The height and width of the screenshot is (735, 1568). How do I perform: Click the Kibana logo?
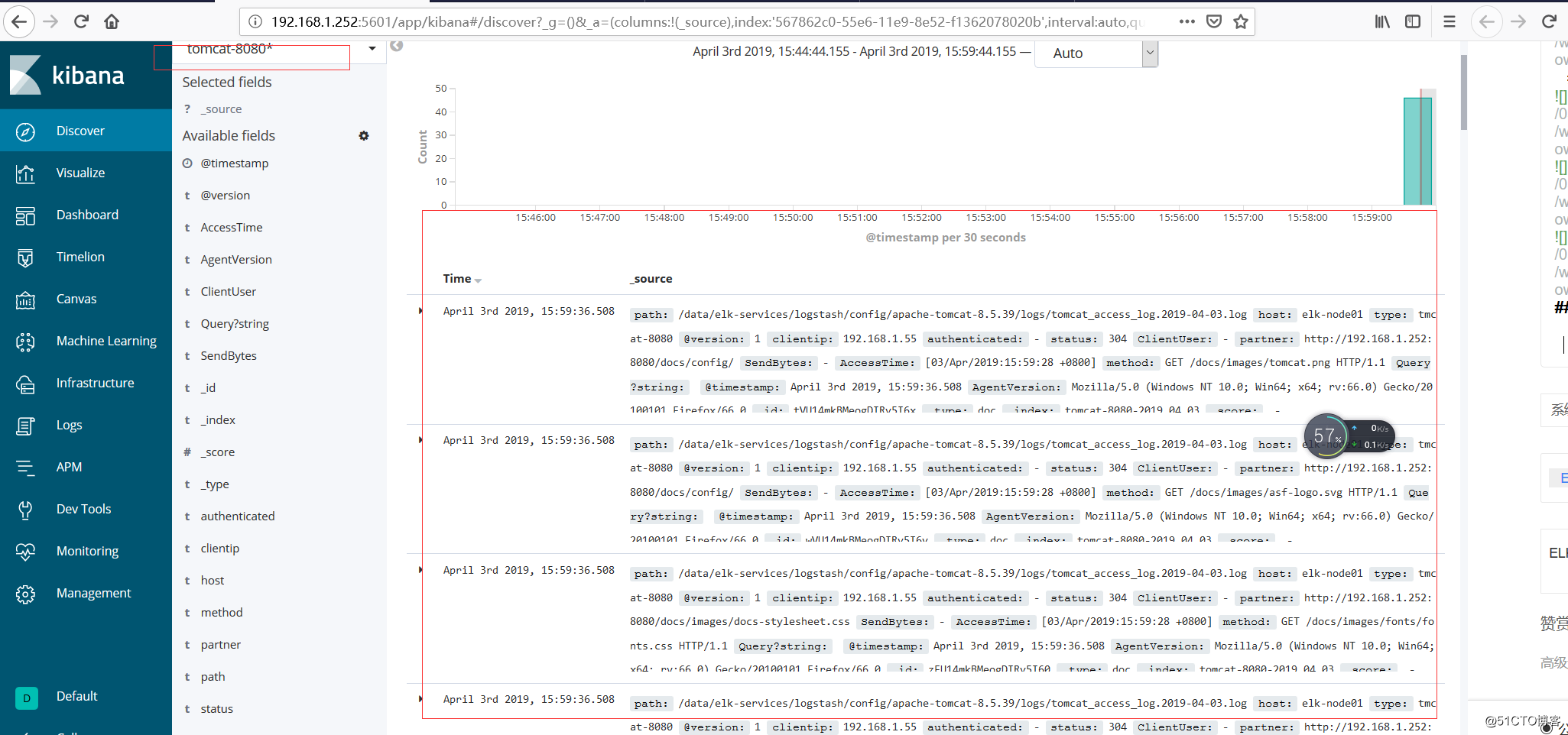click(67, 75)
